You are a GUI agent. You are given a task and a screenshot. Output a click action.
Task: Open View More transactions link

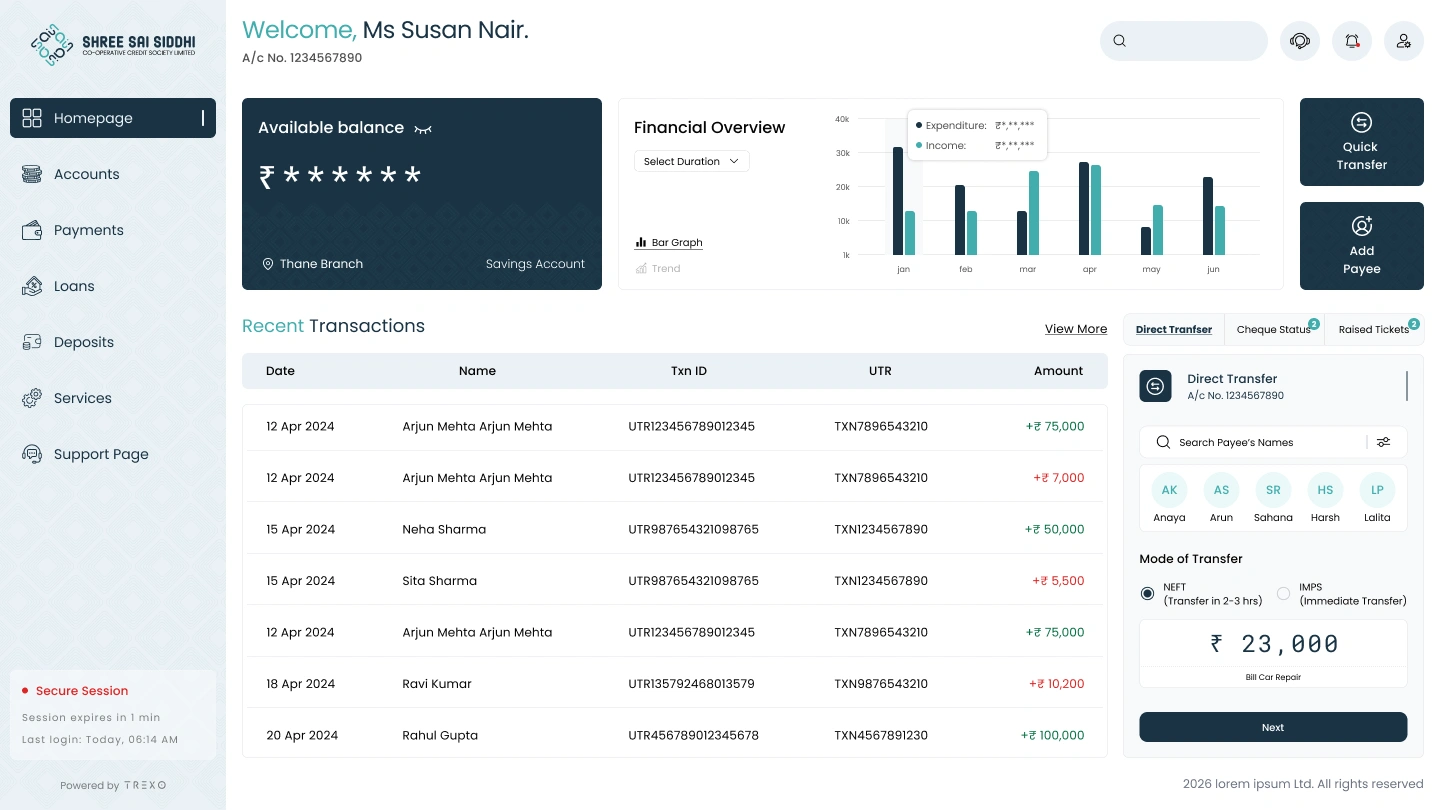(1076, 329)
